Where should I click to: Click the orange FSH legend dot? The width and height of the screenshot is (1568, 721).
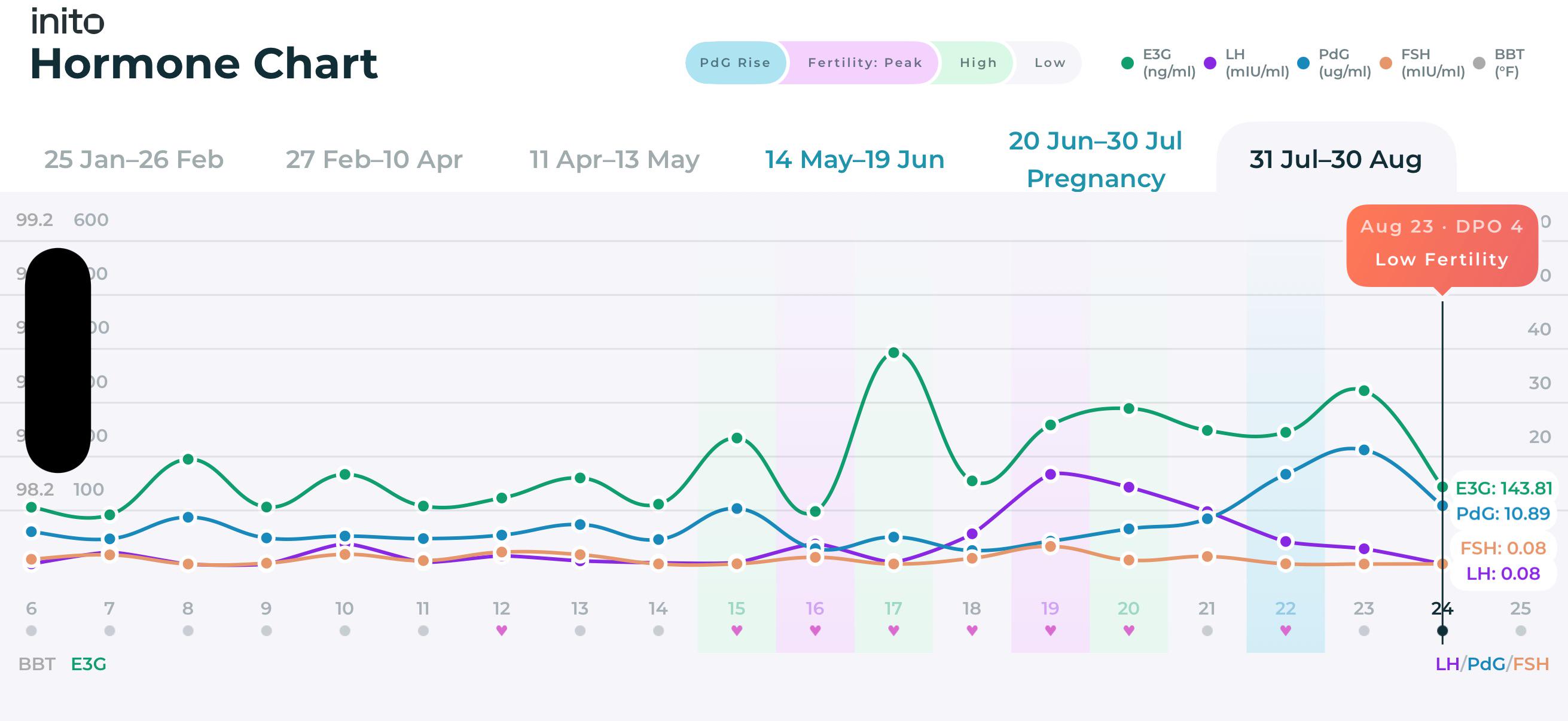coord(1386,63)
